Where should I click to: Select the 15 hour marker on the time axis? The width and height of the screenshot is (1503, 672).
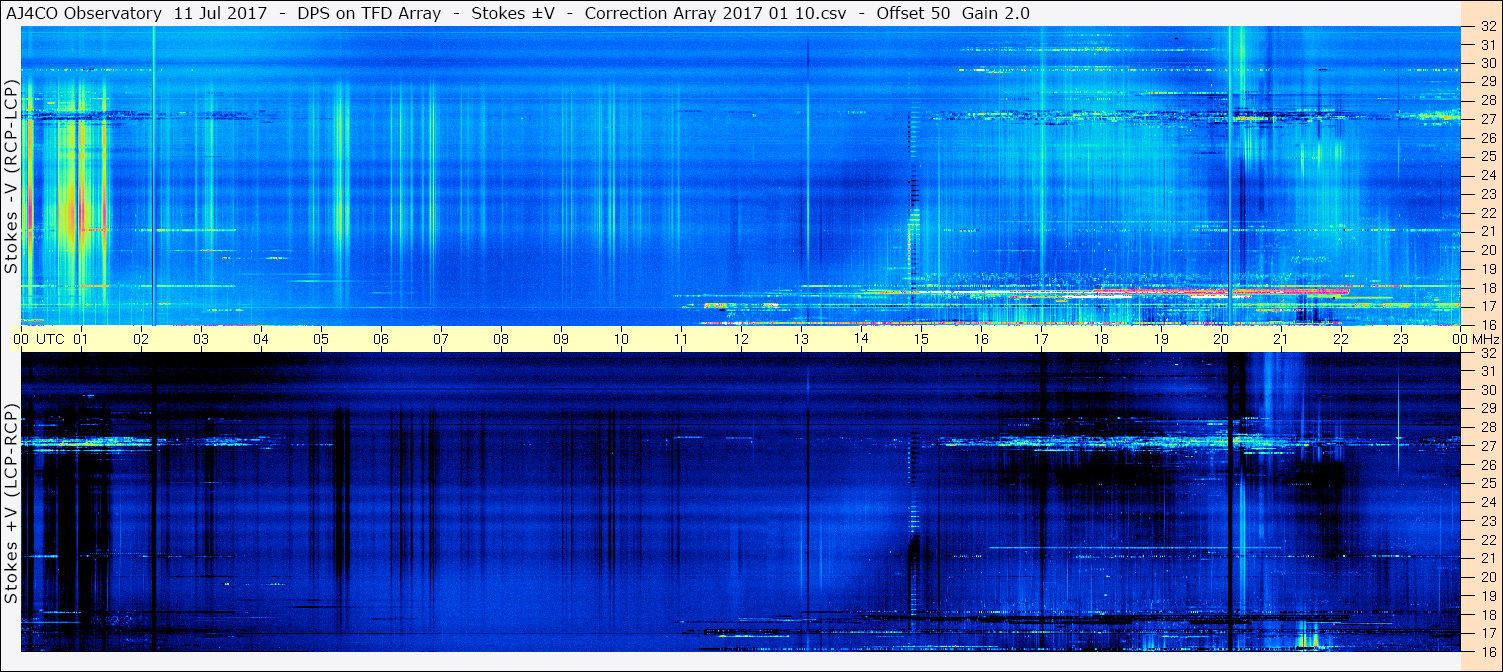coord(921,339)
